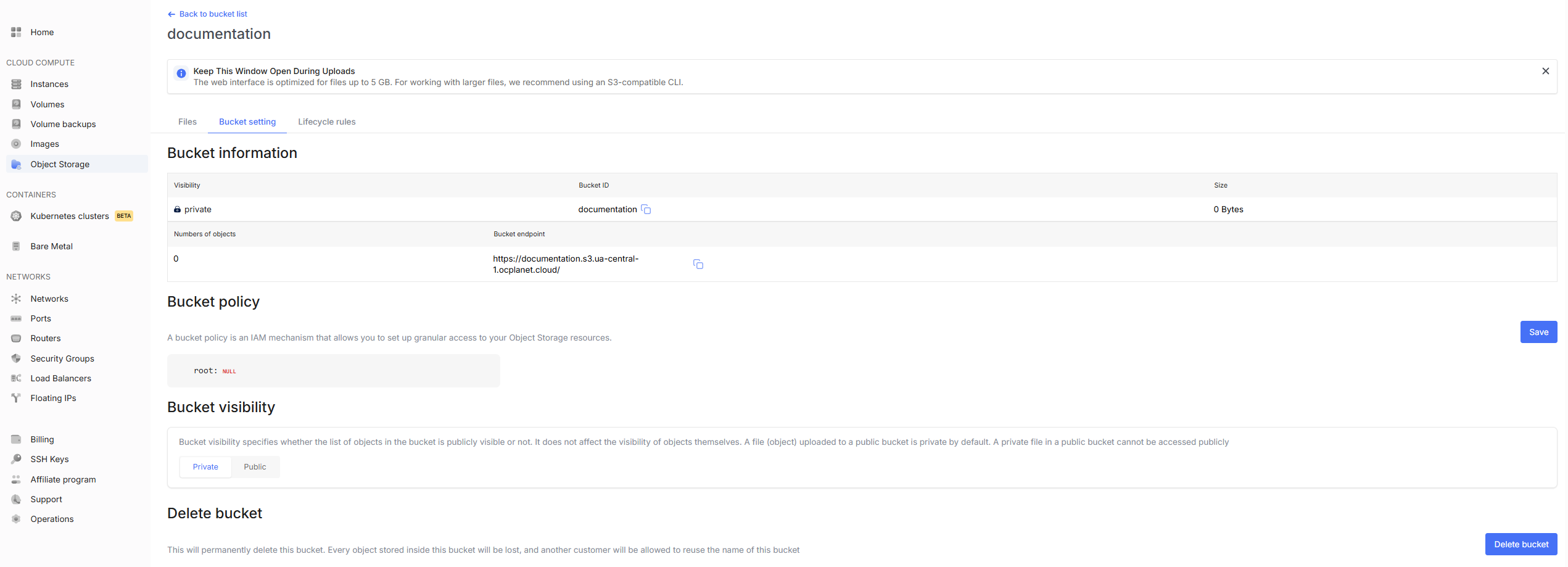The image size is (1568, 567).
Task: Dismiss the upload info banner
Action: (1545, 71)
